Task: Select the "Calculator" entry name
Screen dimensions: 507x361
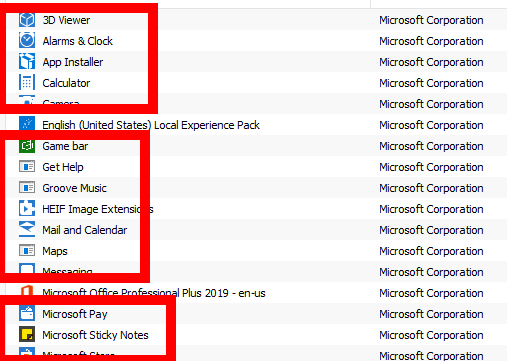Action: click(x=66, y=83)
